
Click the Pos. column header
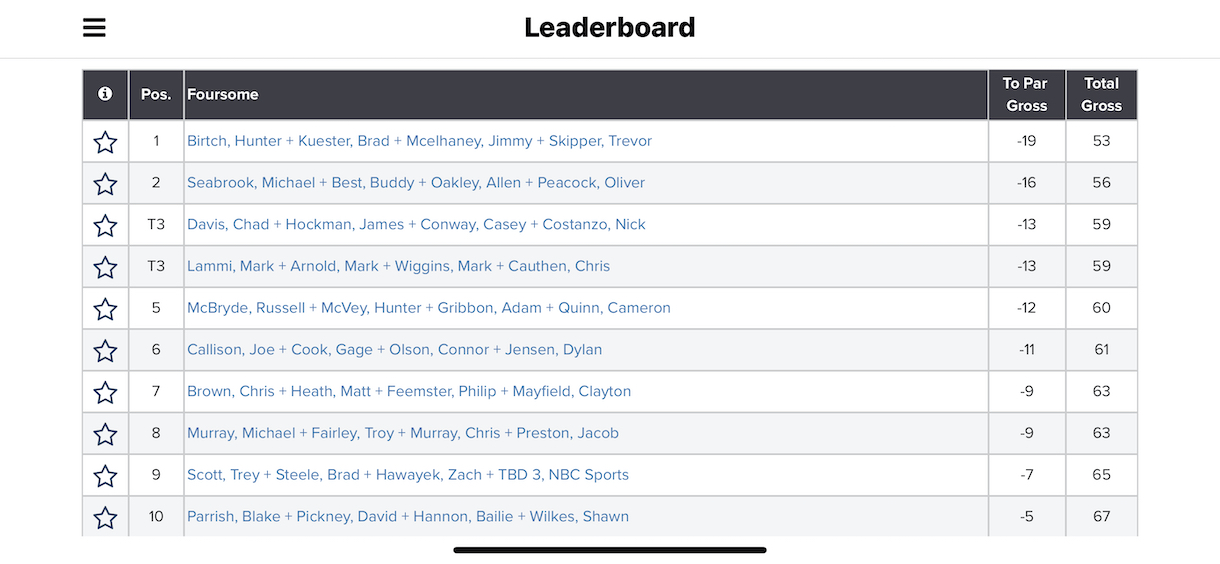coord(156,95)
